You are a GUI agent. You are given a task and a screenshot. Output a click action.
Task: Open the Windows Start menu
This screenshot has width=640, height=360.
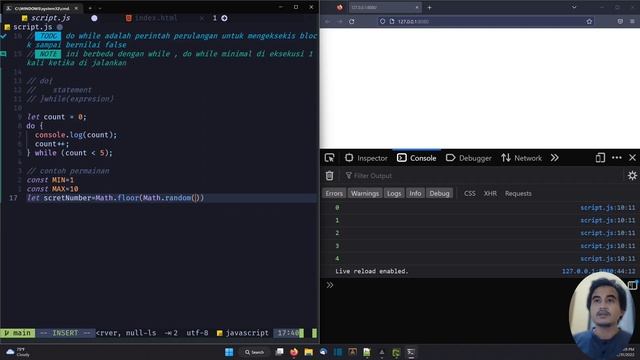[229, 352]
